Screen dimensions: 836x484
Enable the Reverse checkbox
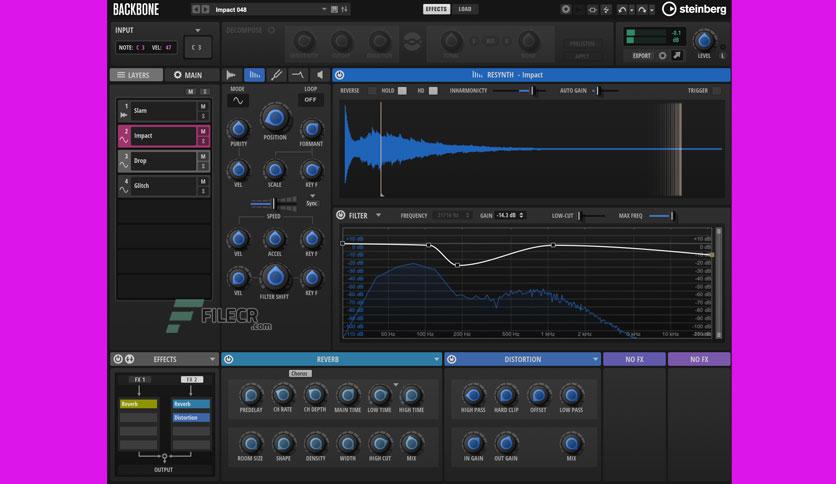[x=372, y=91]
